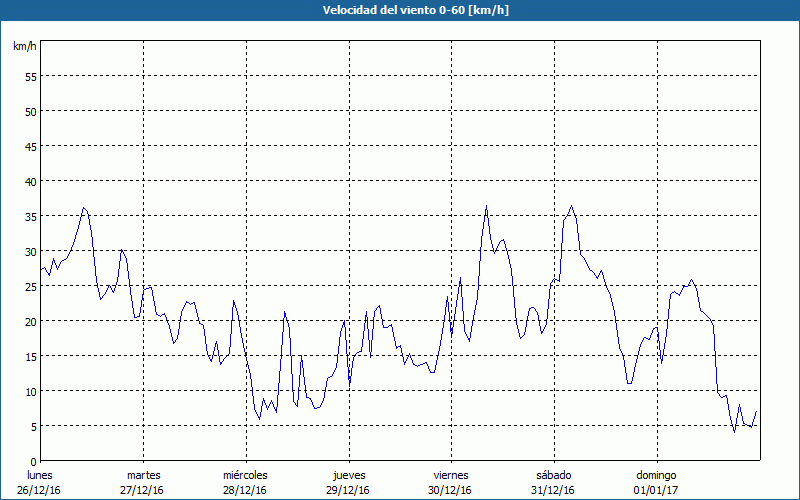Select the 'domingo' day label
This screenshot has height=500, width=800.
coord(655,475)
